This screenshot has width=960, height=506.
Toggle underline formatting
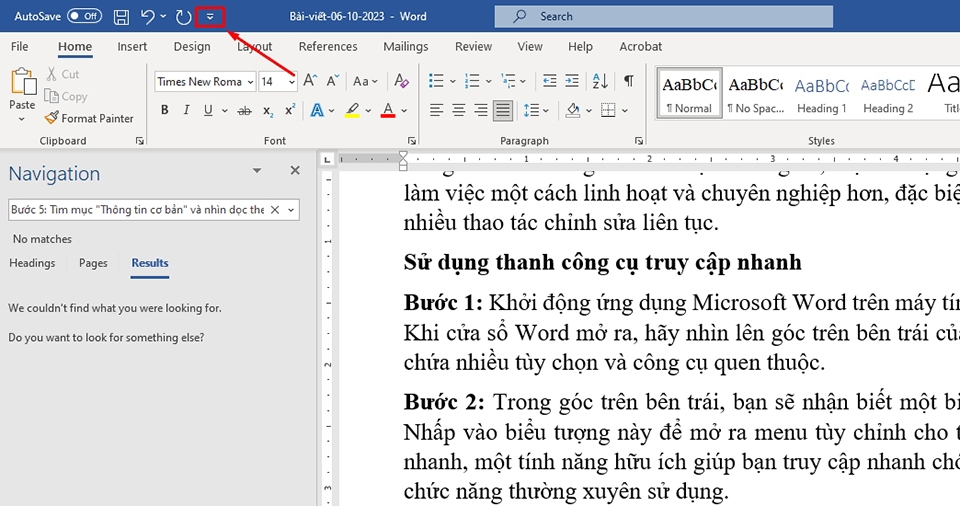[x=208, y=110]
